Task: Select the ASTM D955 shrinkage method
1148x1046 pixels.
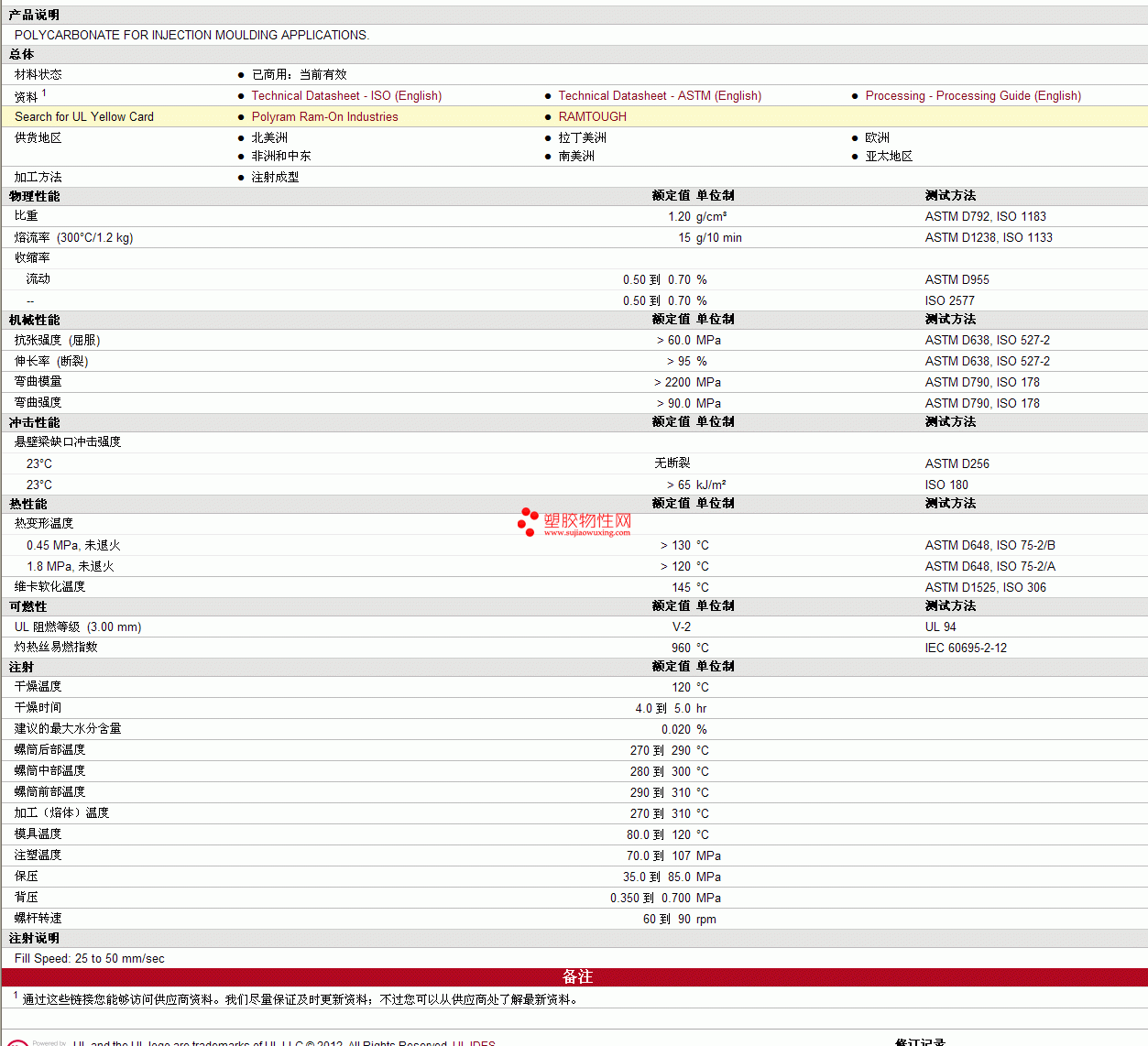Action: tap(957, 279)
